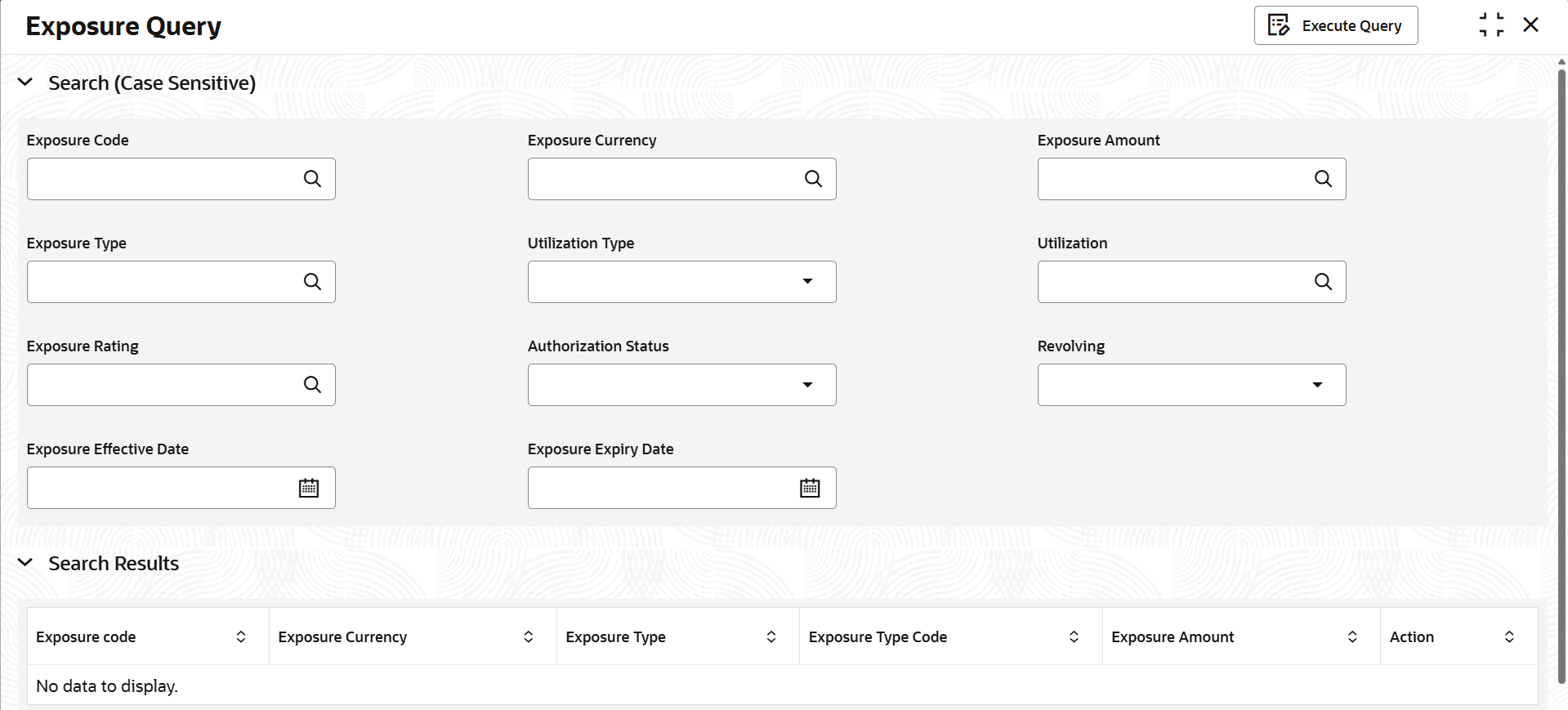Collapse the Search Results section

(25, 563)
